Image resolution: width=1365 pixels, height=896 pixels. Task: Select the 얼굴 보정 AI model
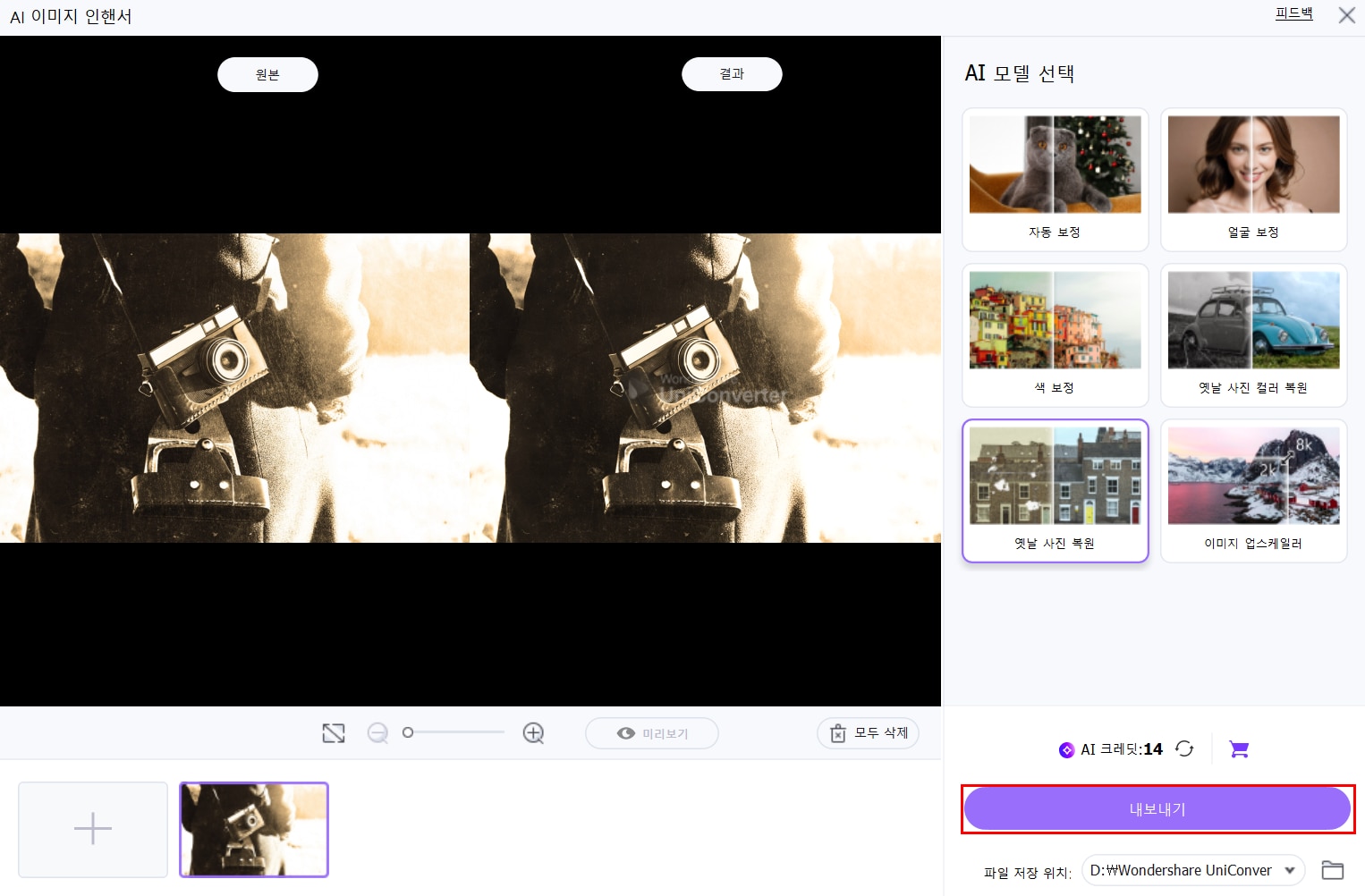[x=1253, y=179]
